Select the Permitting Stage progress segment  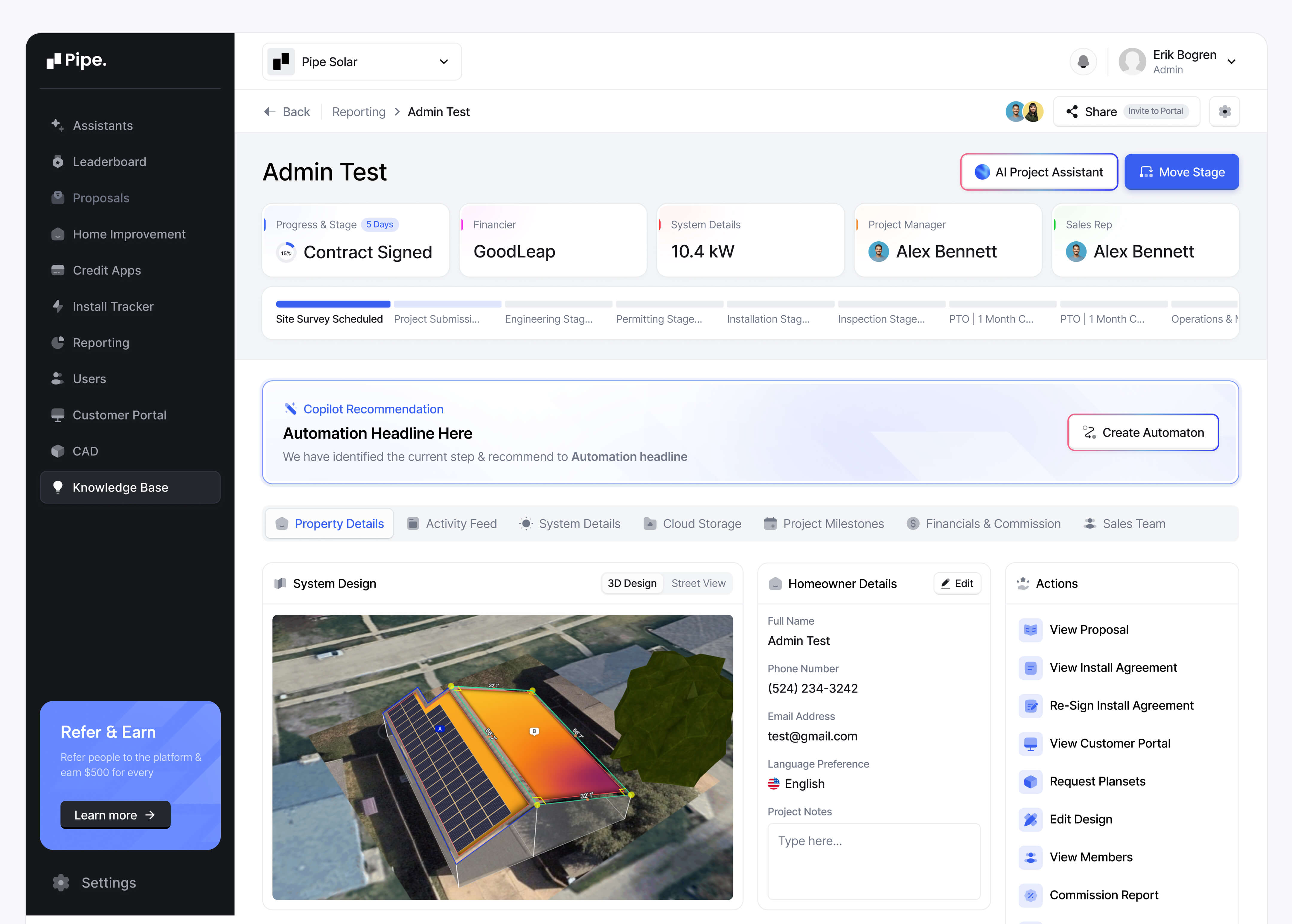(x=669, y=312)
